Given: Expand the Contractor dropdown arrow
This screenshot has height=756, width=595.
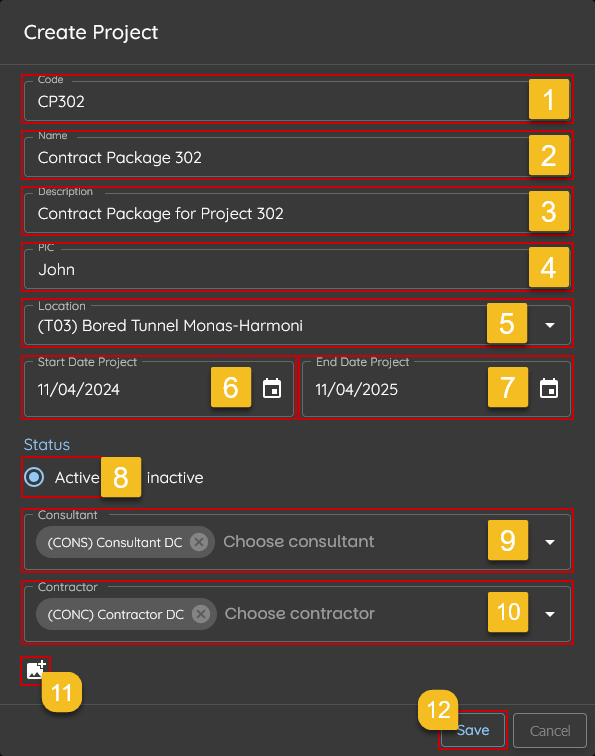Looking at the screenshot, I should click(550, 614).
